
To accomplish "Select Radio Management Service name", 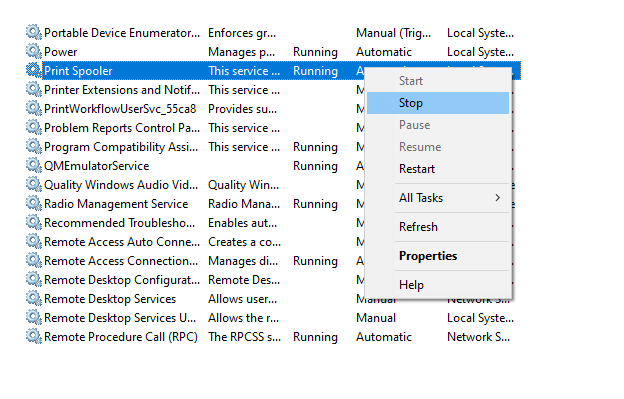I will pos(116,204).
